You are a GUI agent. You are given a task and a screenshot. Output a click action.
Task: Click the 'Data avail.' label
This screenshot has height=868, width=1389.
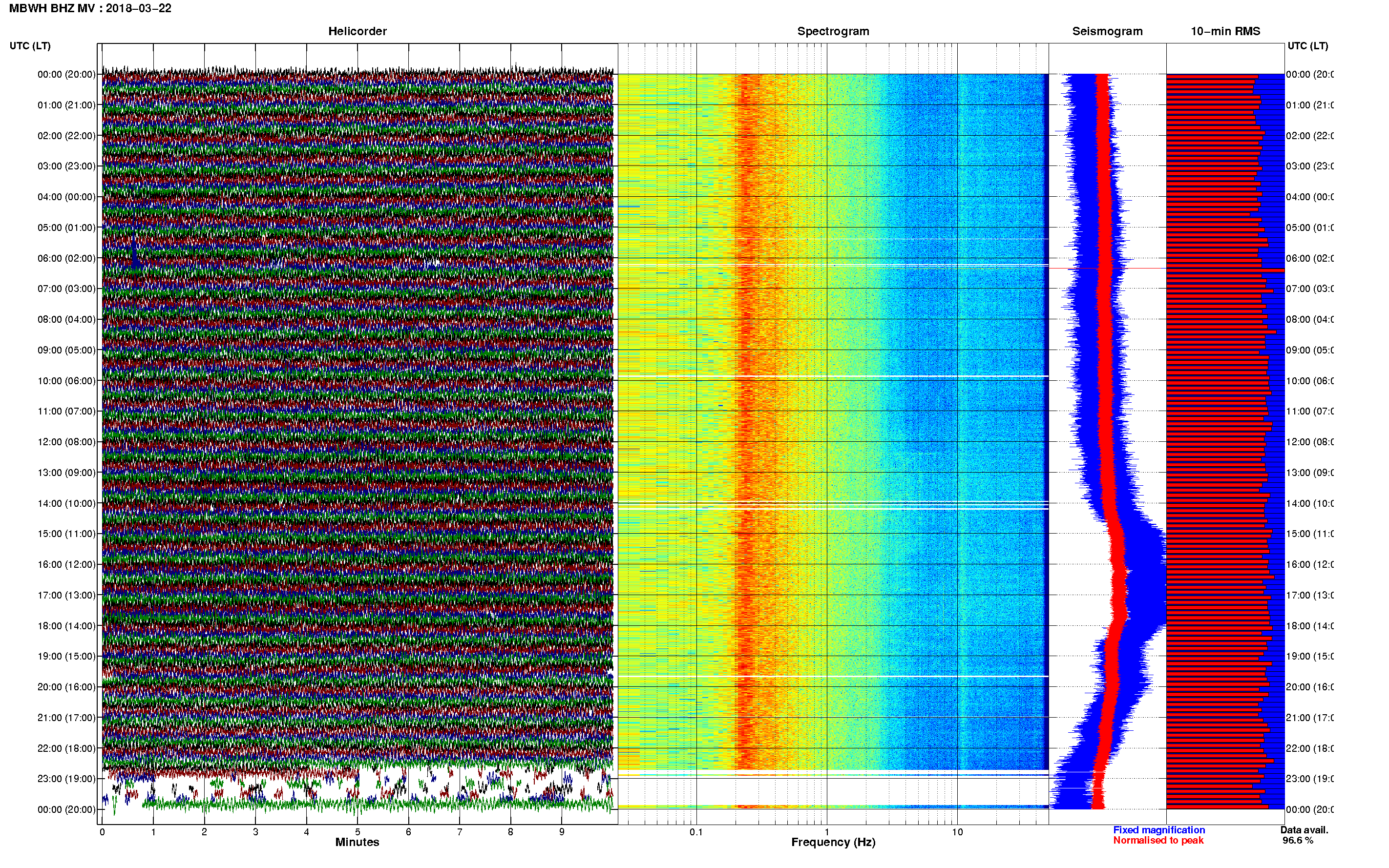(x=1304, y=830)
